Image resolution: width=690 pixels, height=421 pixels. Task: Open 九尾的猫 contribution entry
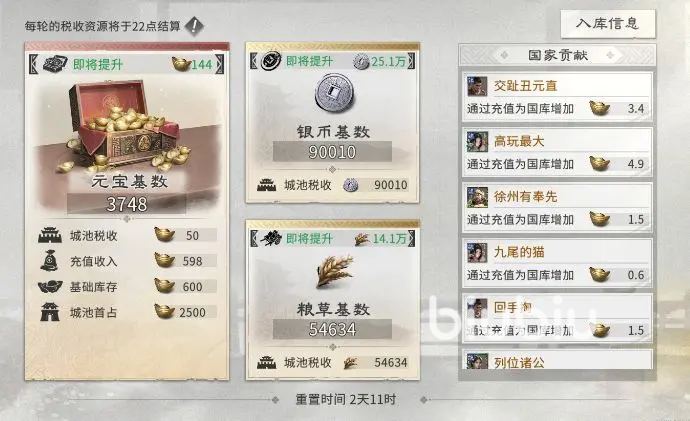pyautogui.click(x=557, y=263)
